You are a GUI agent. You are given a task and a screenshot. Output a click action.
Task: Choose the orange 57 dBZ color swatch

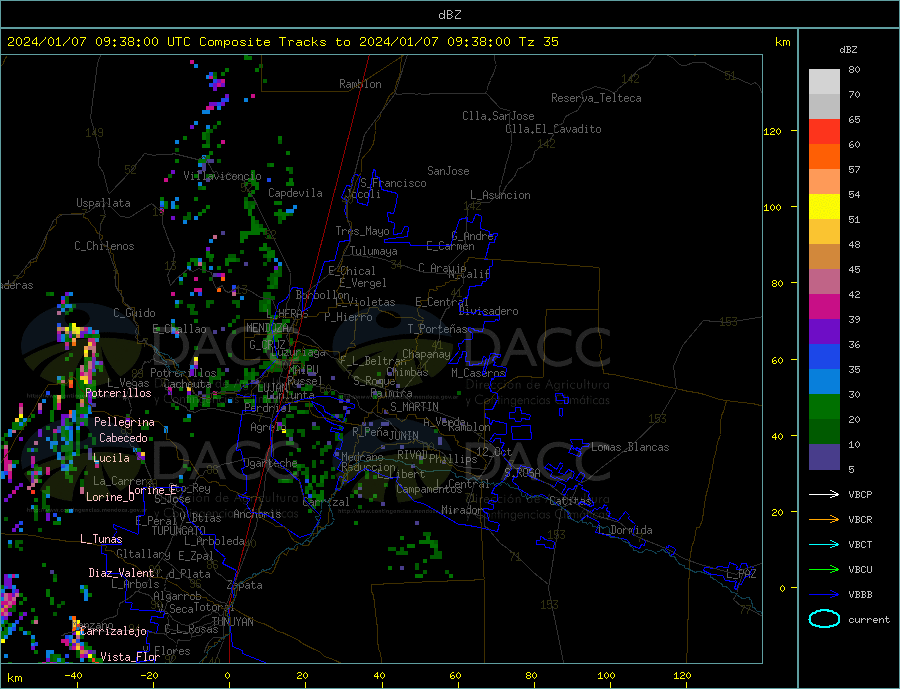824,157
